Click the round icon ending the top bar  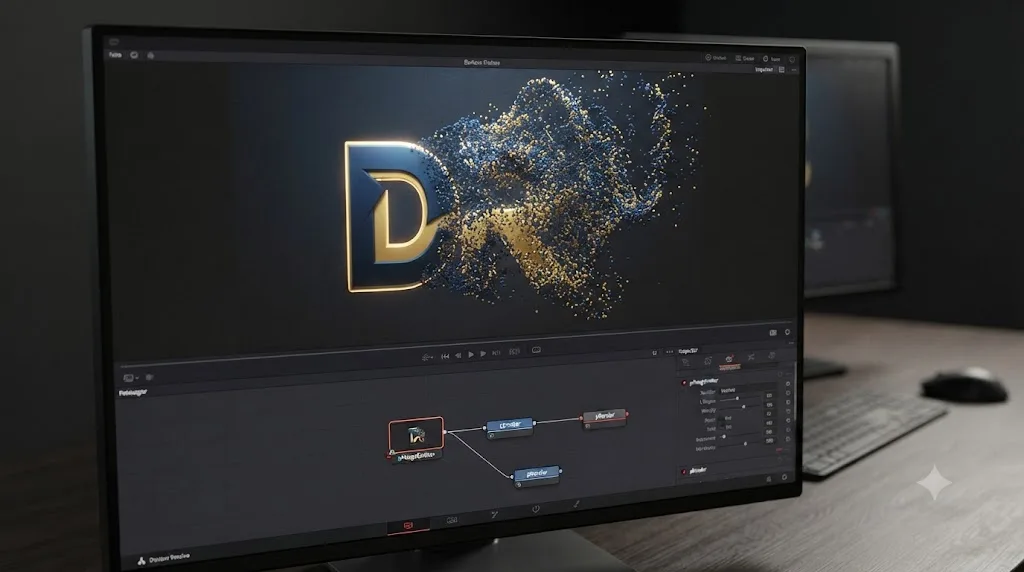click(792, 59)
